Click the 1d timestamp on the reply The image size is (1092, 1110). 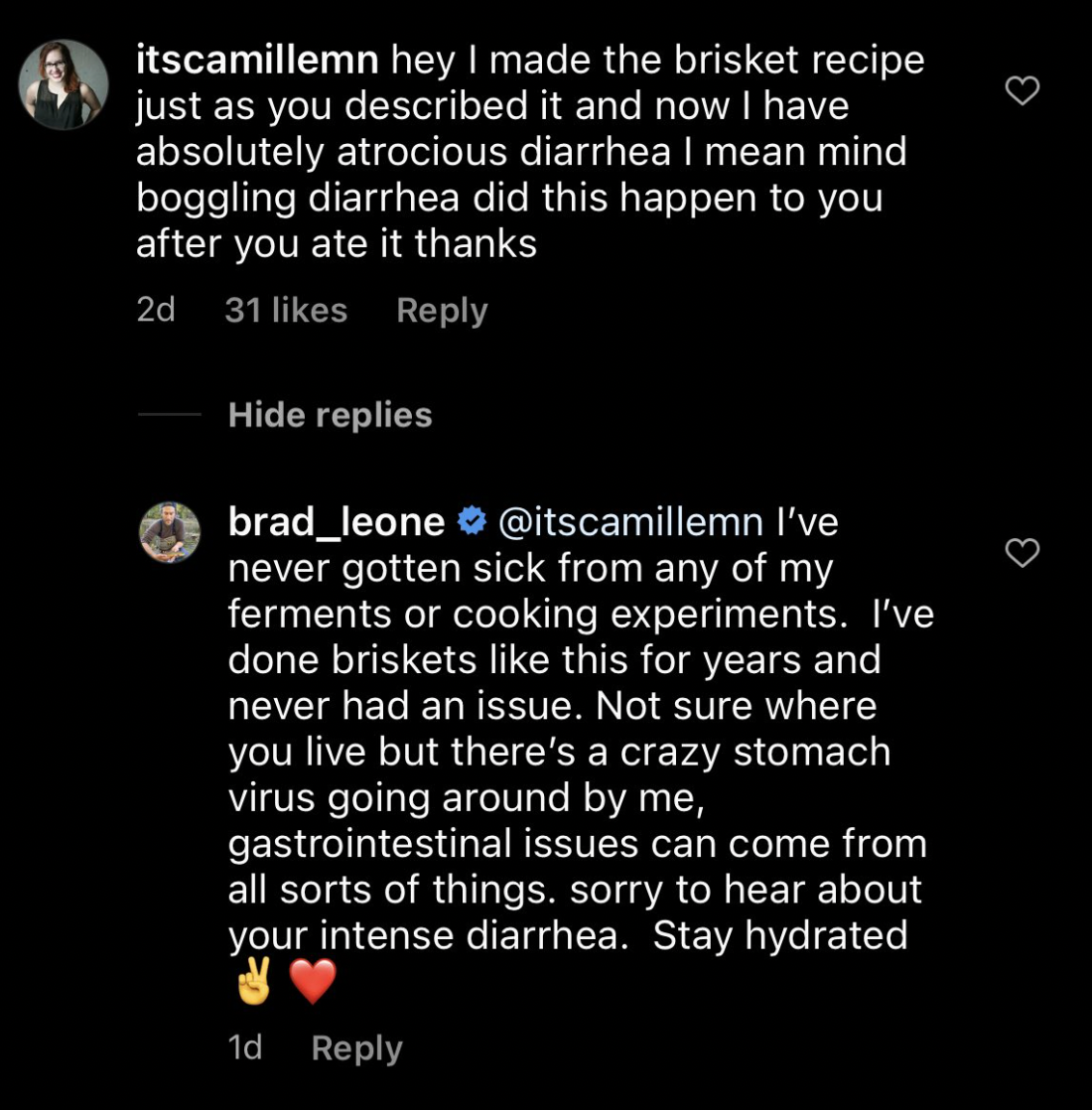[245, 1048]
